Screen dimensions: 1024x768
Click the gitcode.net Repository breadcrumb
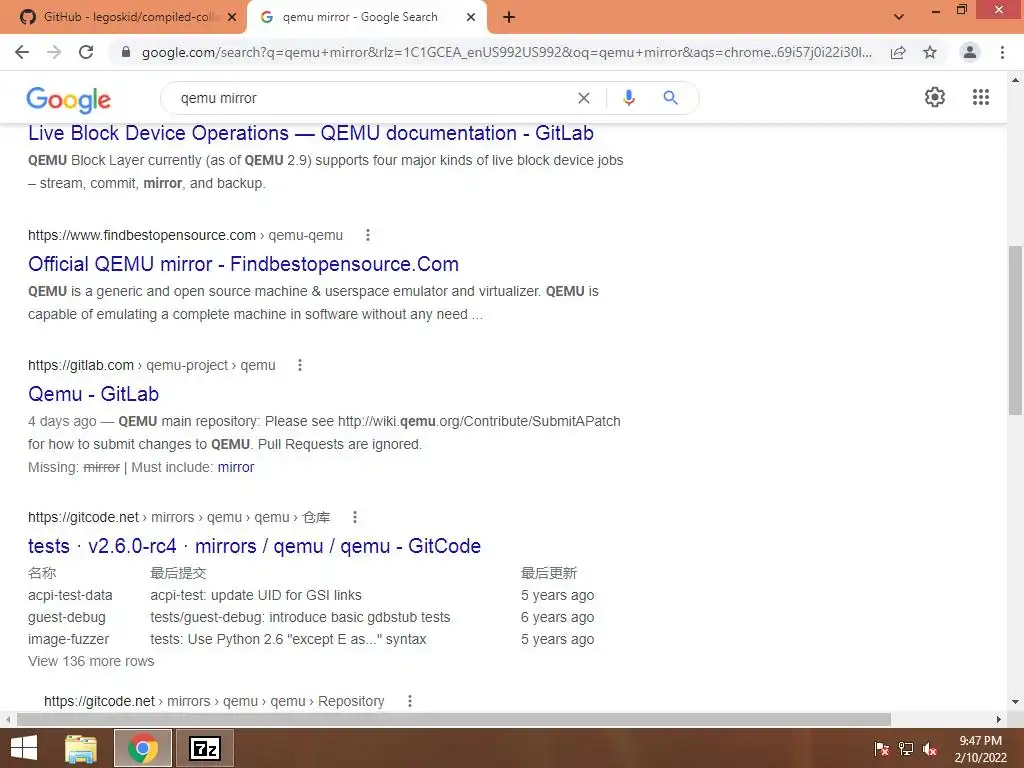click(x=214, y=701)
